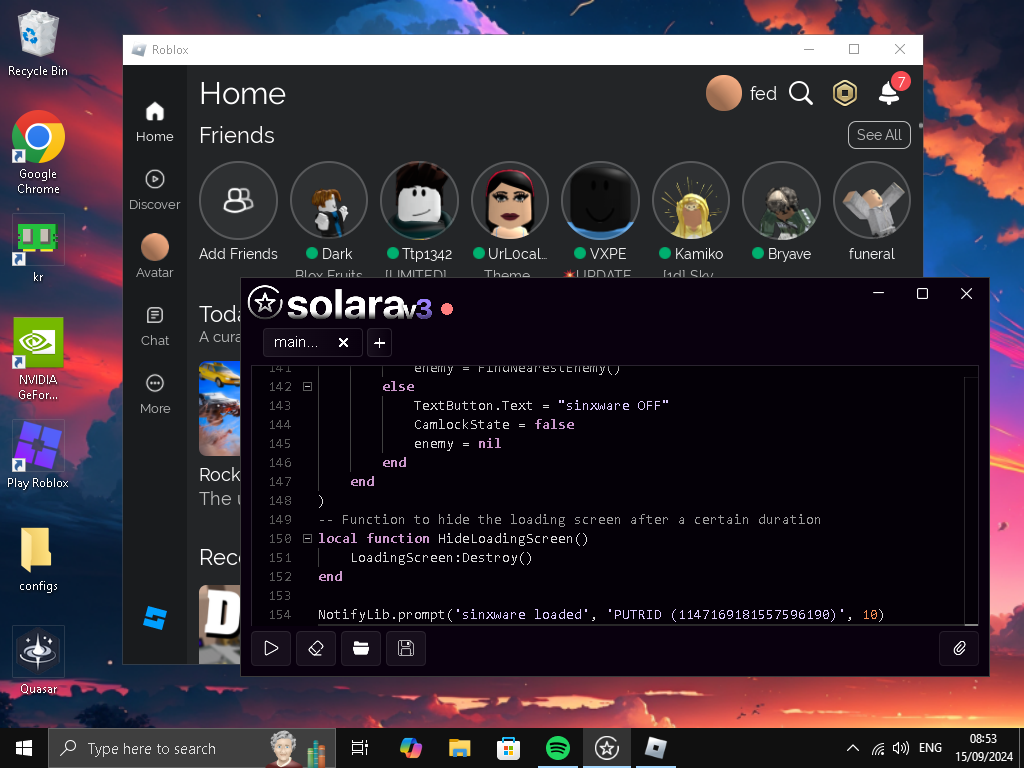Open Google Chrome desktop shortcut

coord(38,153)
